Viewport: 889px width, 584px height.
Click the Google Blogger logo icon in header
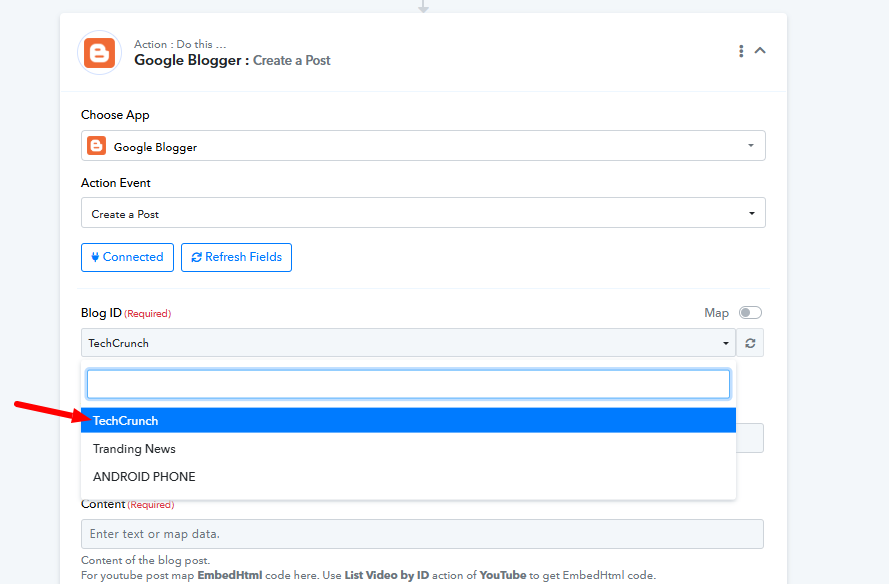(99, 53)
